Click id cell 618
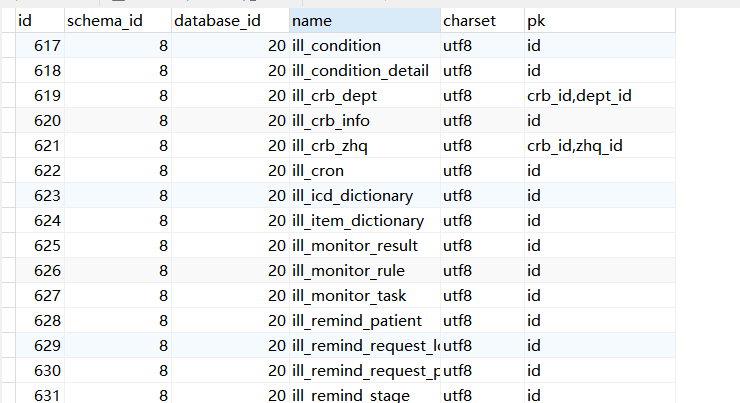Image resolution: width=740 pixels, height=403 pixels. pyautogui.click(x=40, y=71)
